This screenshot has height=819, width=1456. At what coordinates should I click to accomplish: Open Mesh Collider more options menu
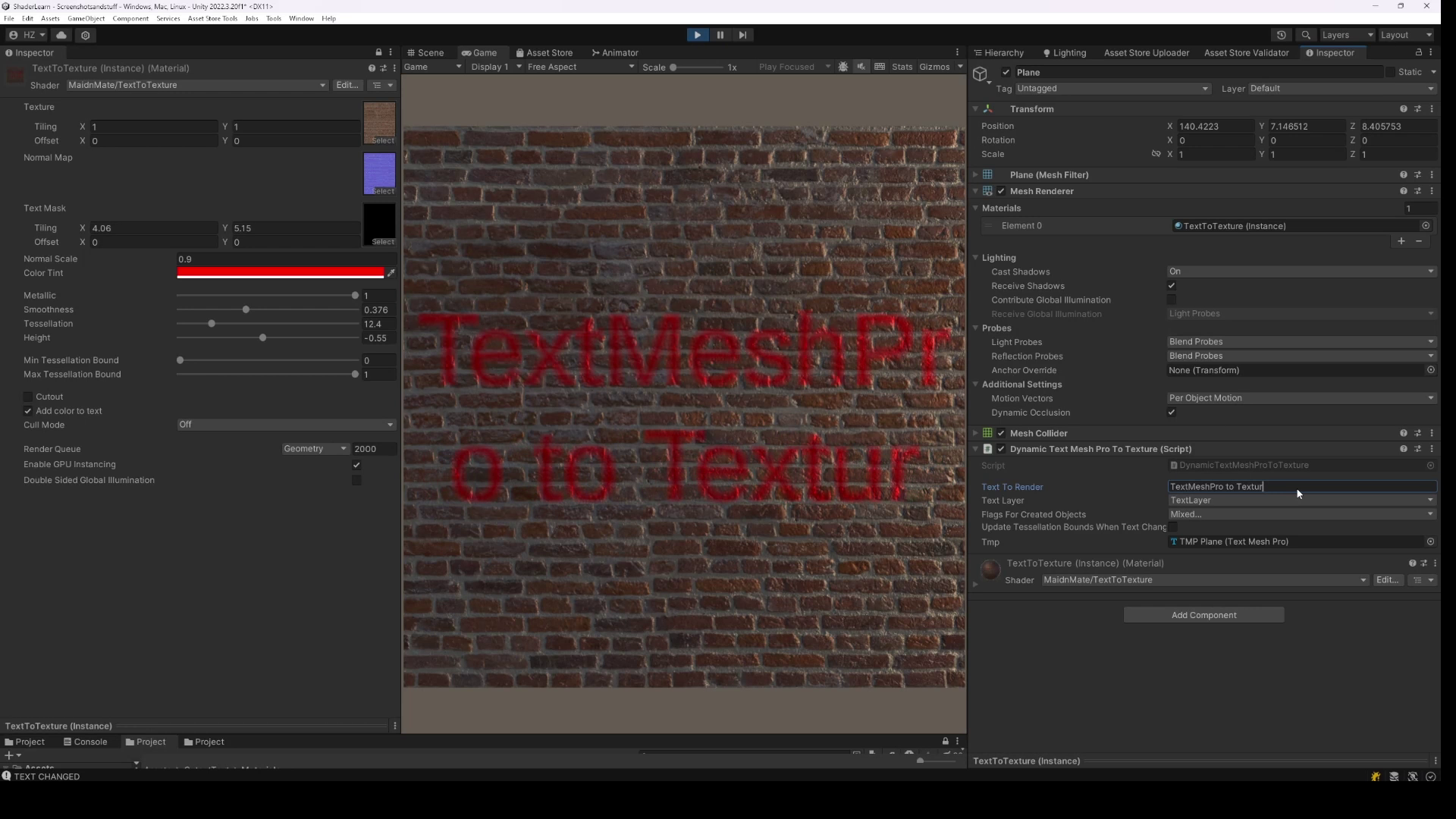[1432, 433]
